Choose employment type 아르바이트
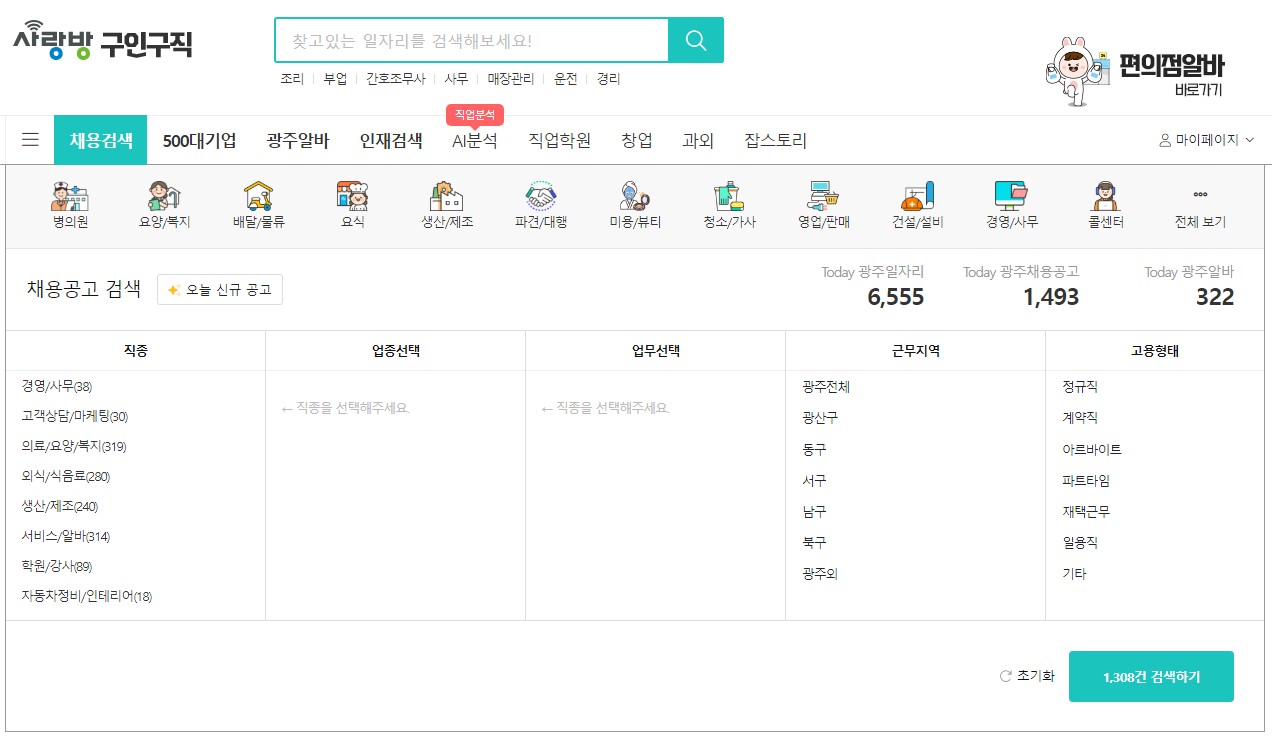This screenshot has width=1272, height=737. pos(1092,450)
